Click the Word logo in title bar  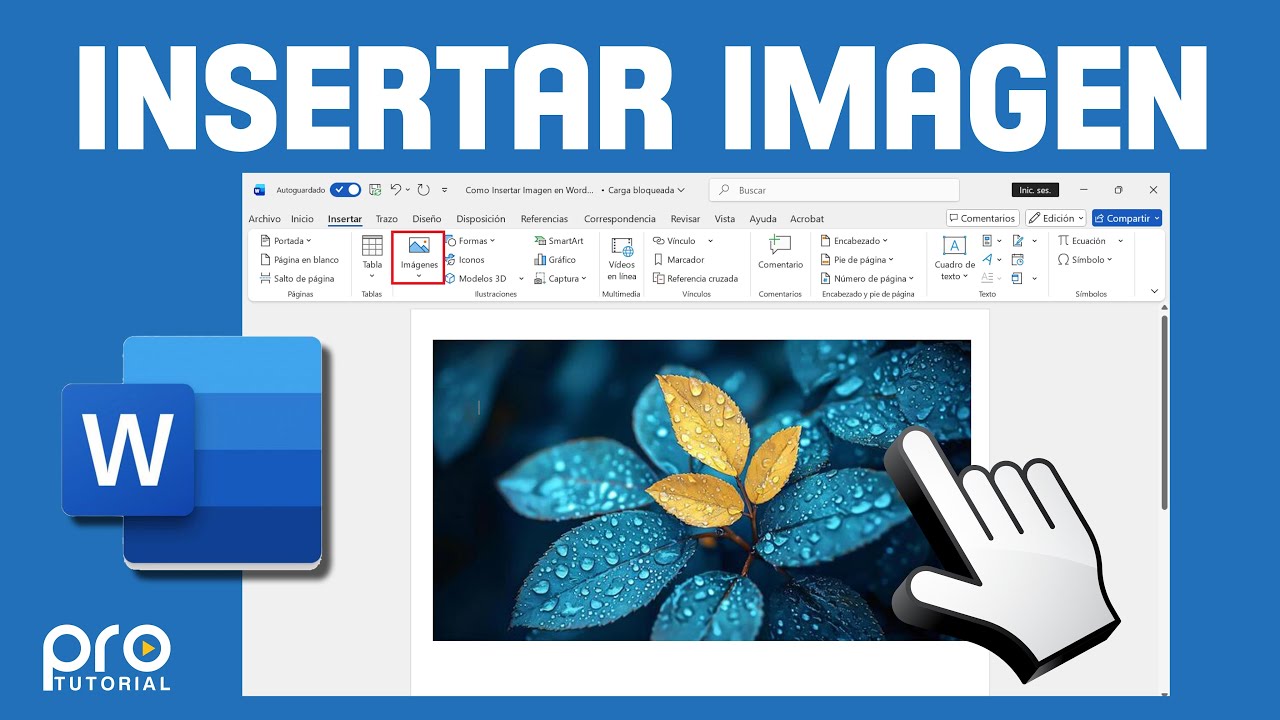point(260,190)
